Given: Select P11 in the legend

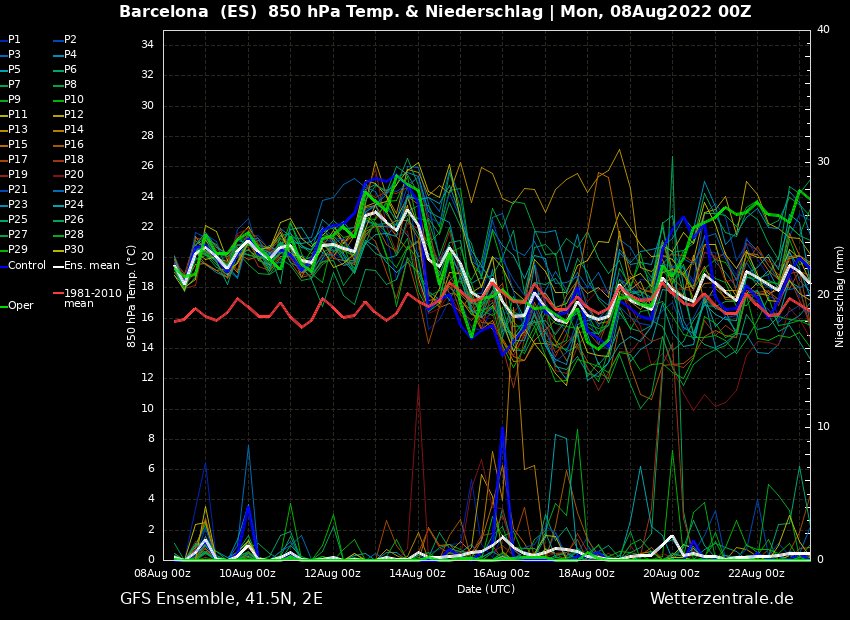Looking at the screenshot, I should (x=14, y=114).
